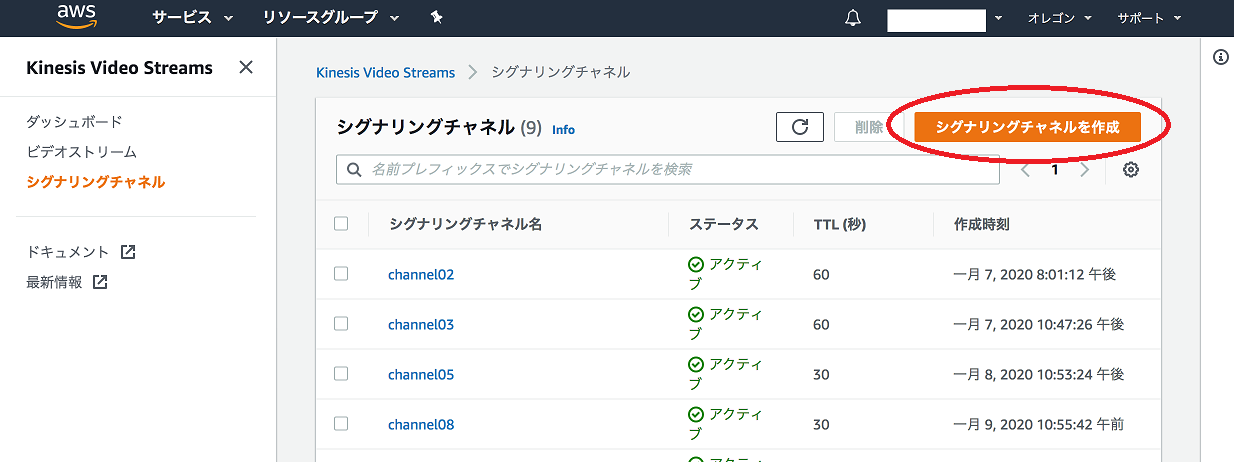Check the channel05 row checkbox
The image size is (1234, 462).
pyautogui.click(x=341, y=374)
